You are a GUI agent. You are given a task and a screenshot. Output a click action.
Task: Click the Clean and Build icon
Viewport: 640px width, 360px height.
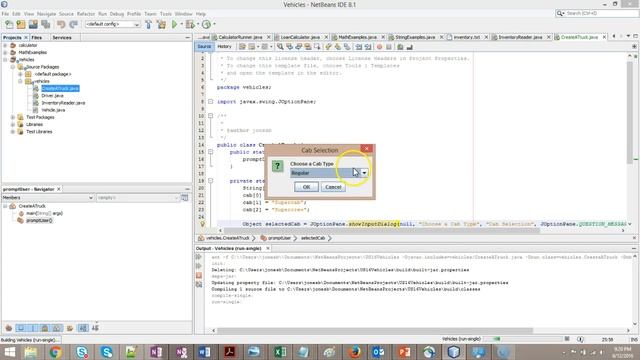point(162,24)
